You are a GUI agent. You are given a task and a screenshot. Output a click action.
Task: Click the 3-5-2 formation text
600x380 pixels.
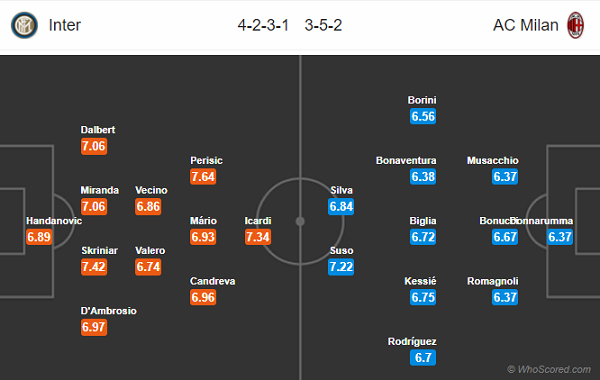click(x=323, y=25)
